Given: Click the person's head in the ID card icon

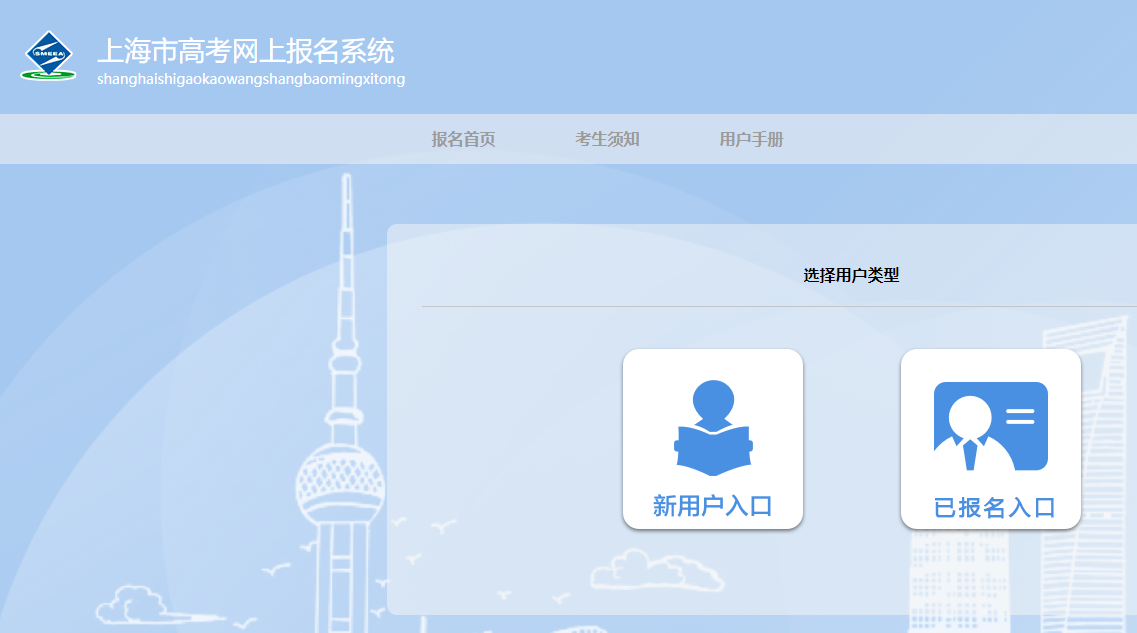Looking at the screenshot, I should (x=970, y=416).
